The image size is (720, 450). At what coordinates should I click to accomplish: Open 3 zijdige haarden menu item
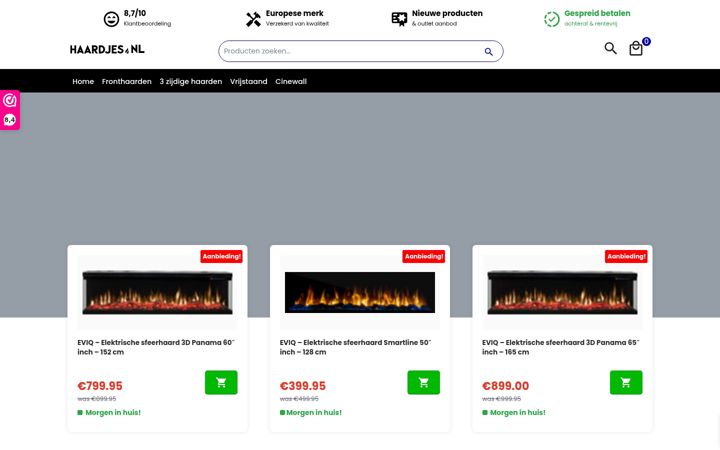(x=191, y=81)
